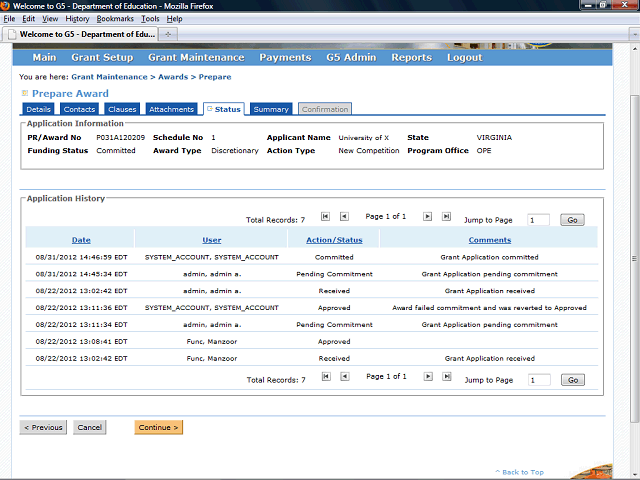This screenshot has height=480, width=640.
Task: Switch to the Summary tab
Action: click(271, 109)
